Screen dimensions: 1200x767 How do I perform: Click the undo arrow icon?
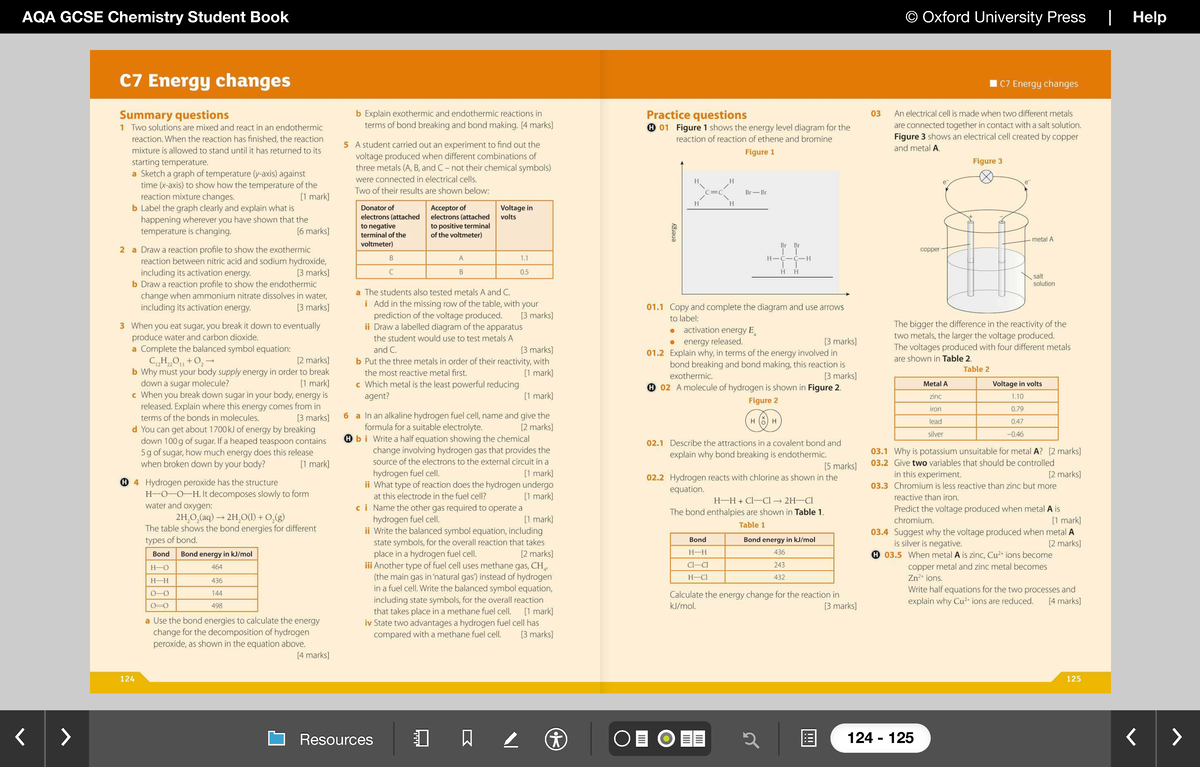click(751, 739)
